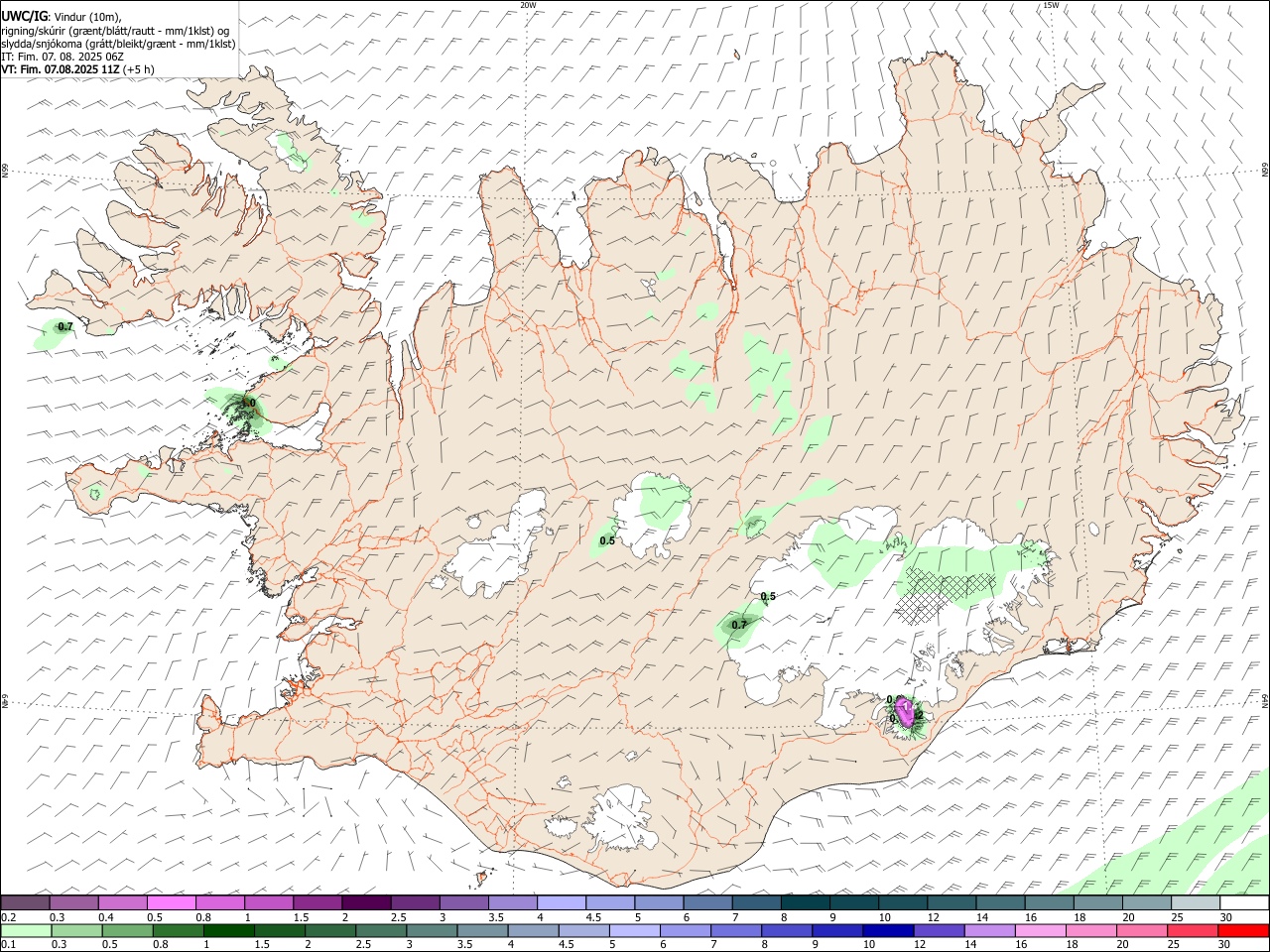The image size is (1270, 952).
Task: Select the 'IT: Fim. 07. 08. 2025 06Z' line
Action: [62, 57]
